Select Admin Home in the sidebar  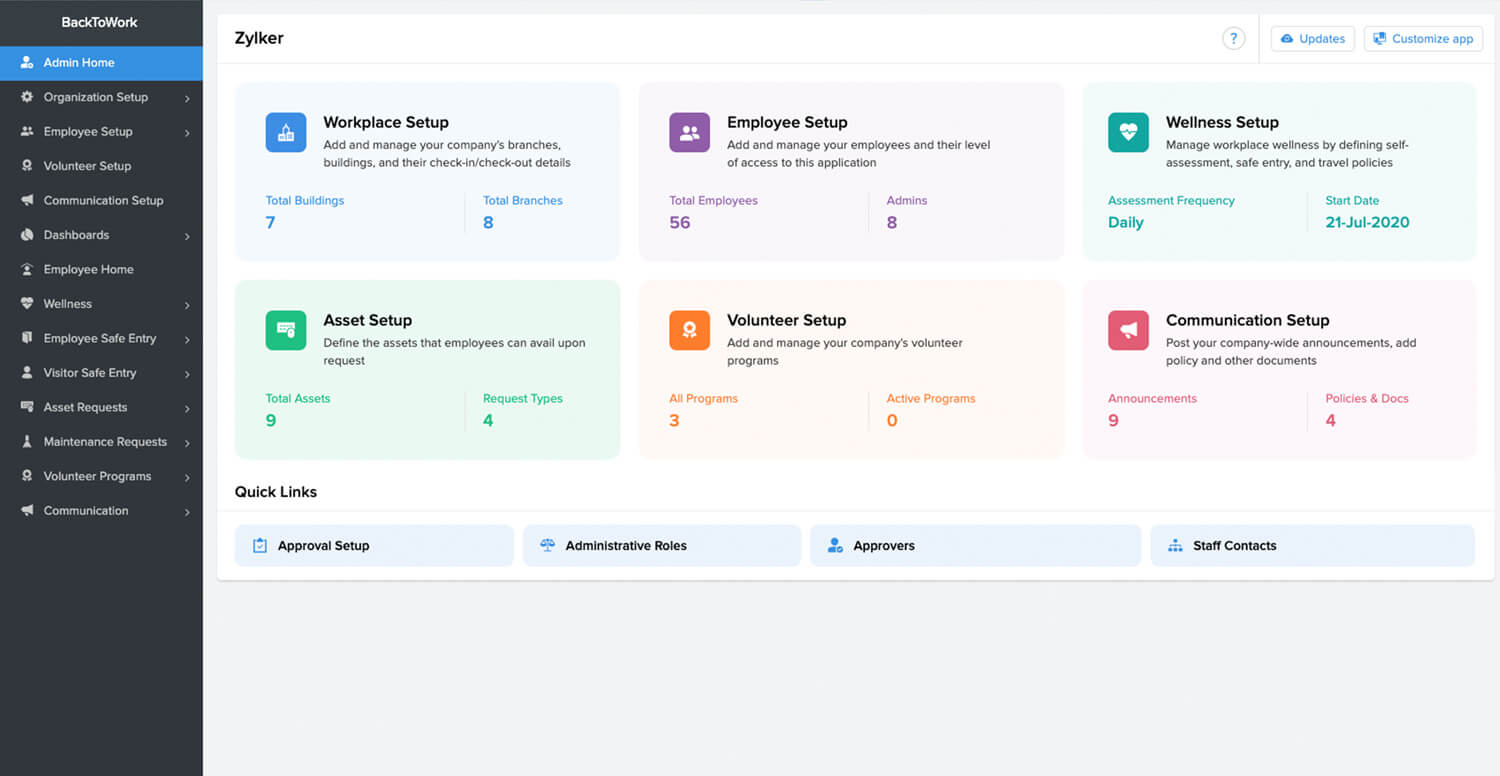click(x=79, y=63)
